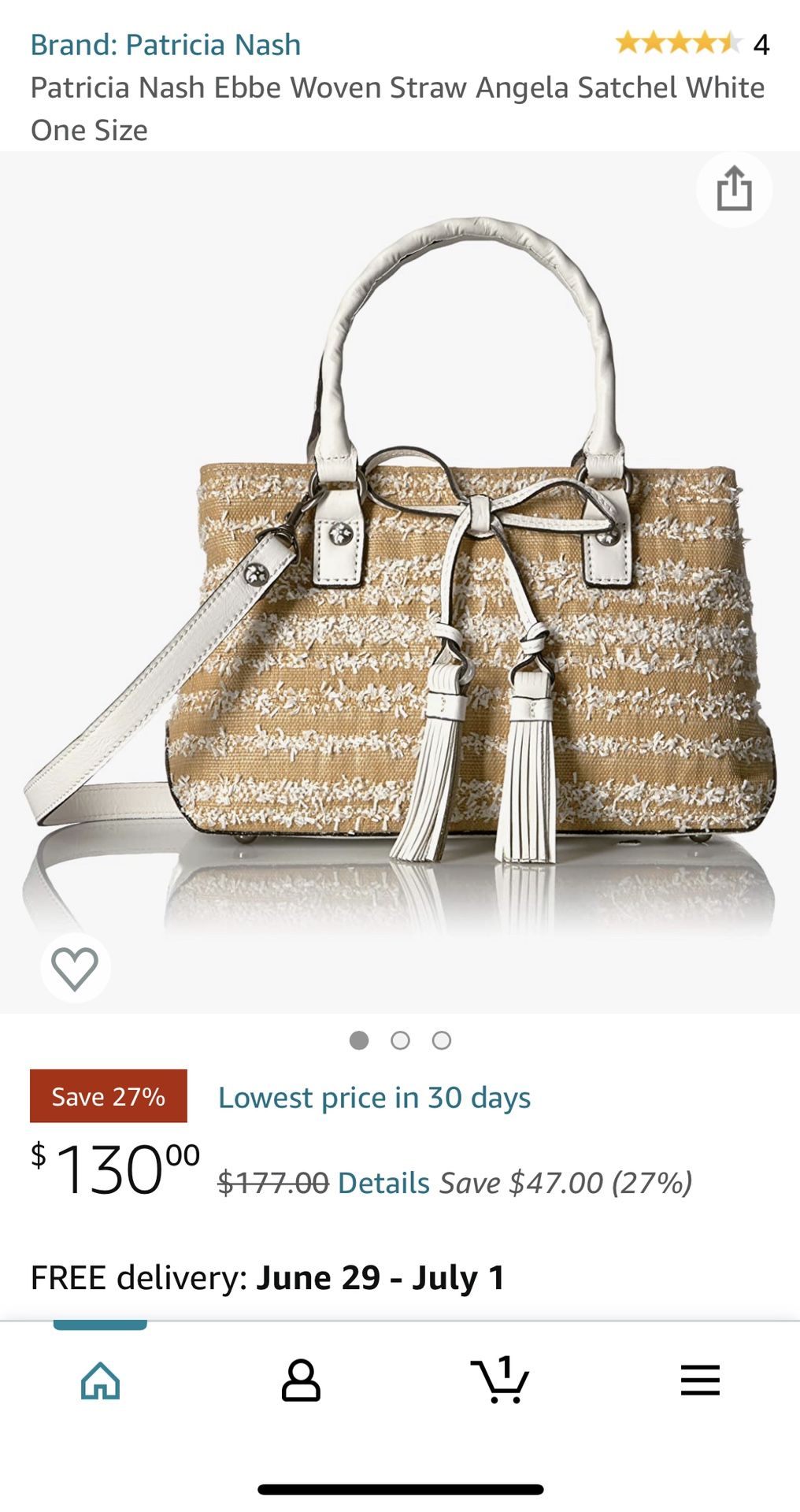Open the Home tab icon
Viewport: 800px width, 1512px height.
(100, 1380)
